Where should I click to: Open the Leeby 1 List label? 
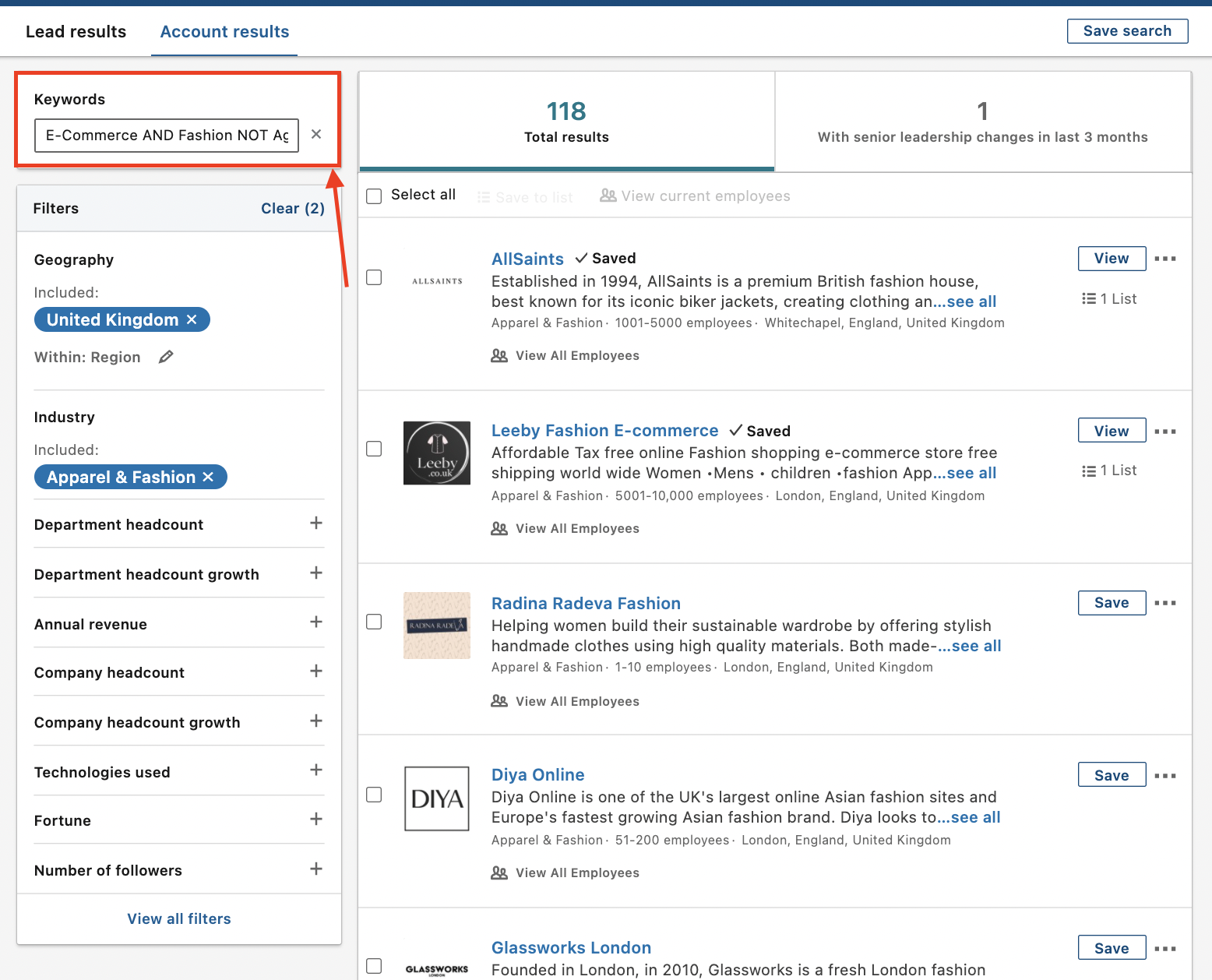(x=1118, y=471)
